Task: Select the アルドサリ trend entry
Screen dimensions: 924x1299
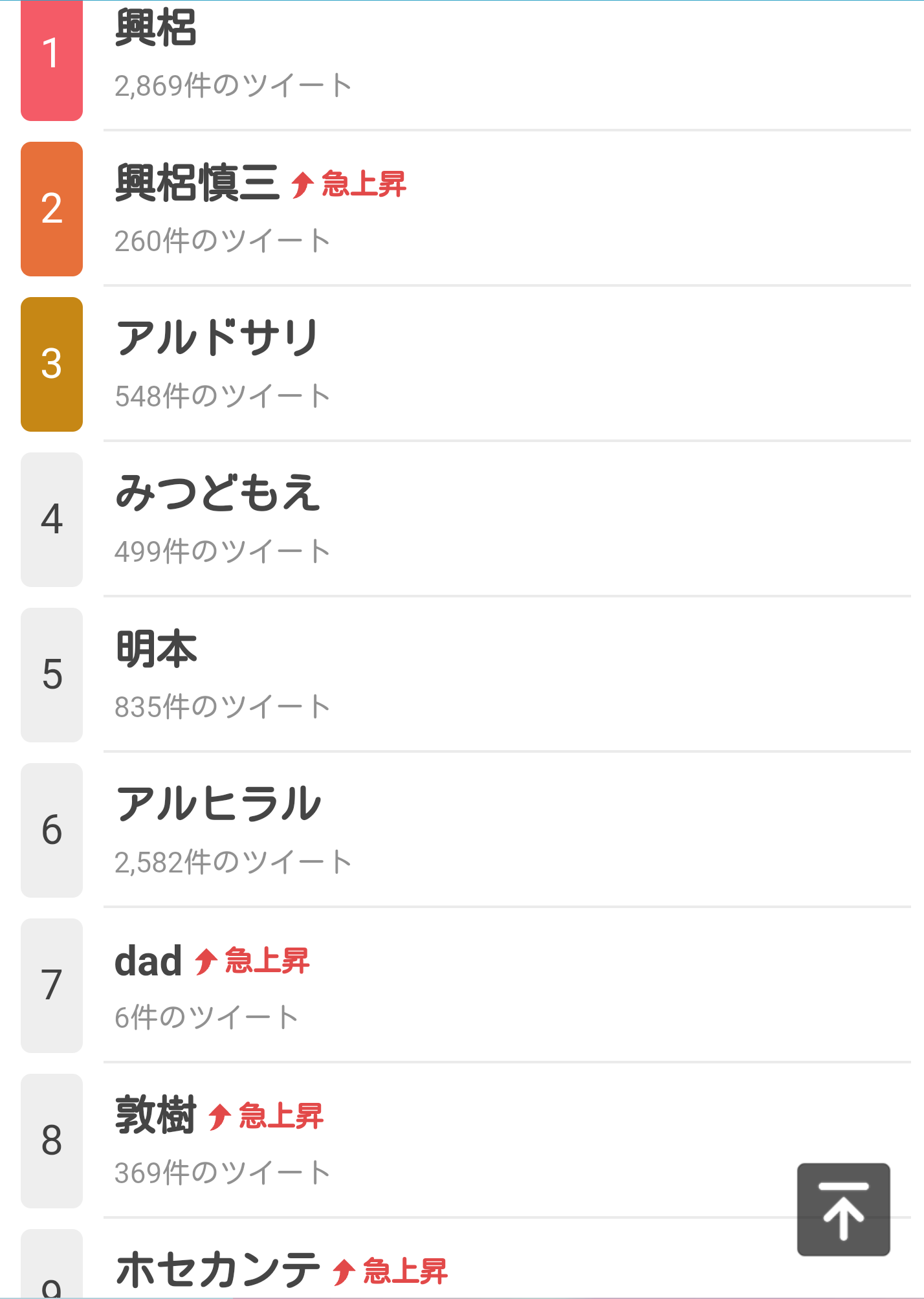Action: [217, 339]
